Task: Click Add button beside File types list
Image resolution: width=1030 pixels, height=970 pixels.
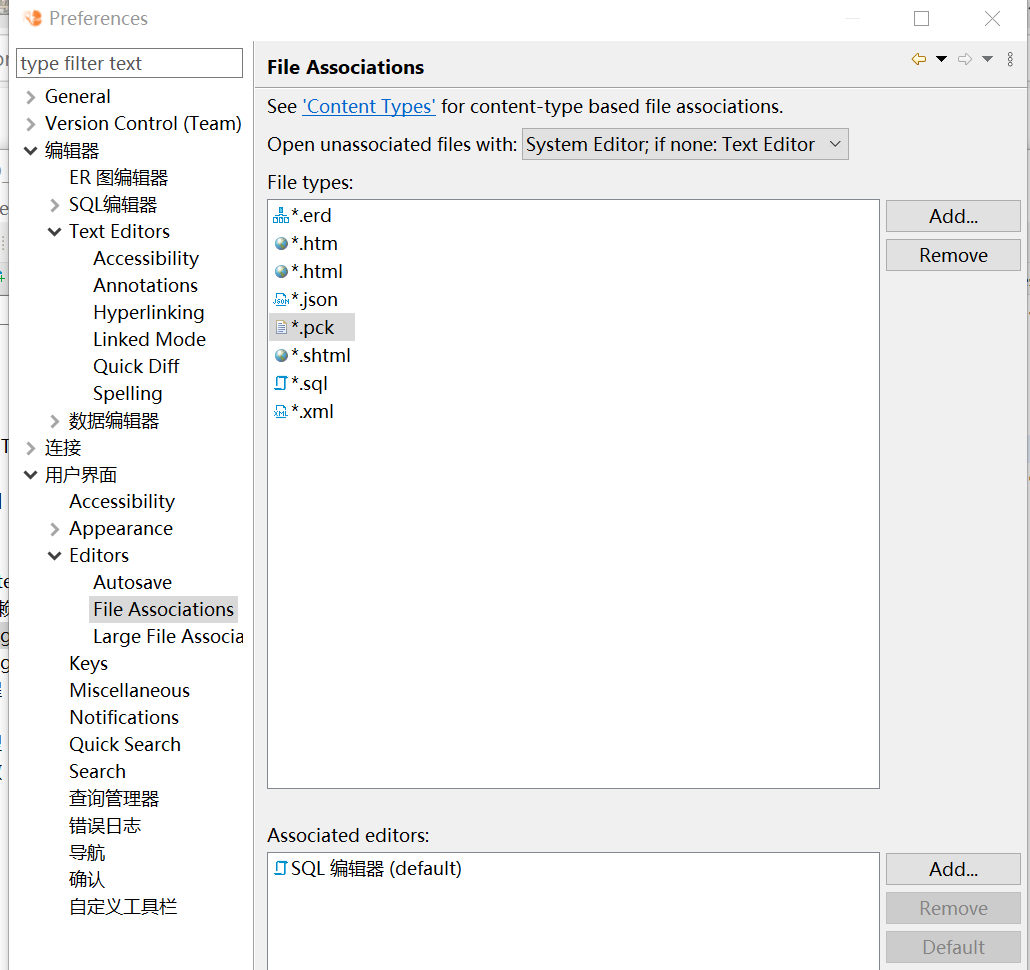Action: (x=952, y=217)
